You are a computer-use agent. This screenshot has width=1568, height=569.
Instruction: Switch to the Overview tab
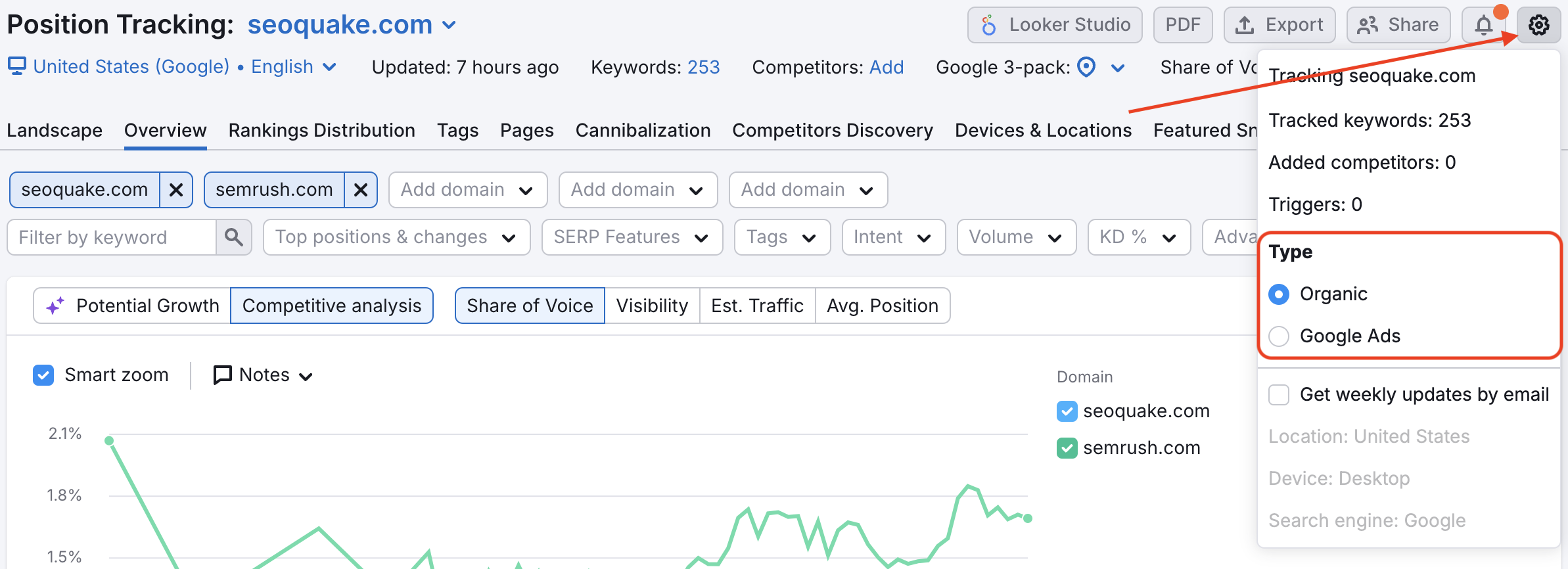pos(166,130)
